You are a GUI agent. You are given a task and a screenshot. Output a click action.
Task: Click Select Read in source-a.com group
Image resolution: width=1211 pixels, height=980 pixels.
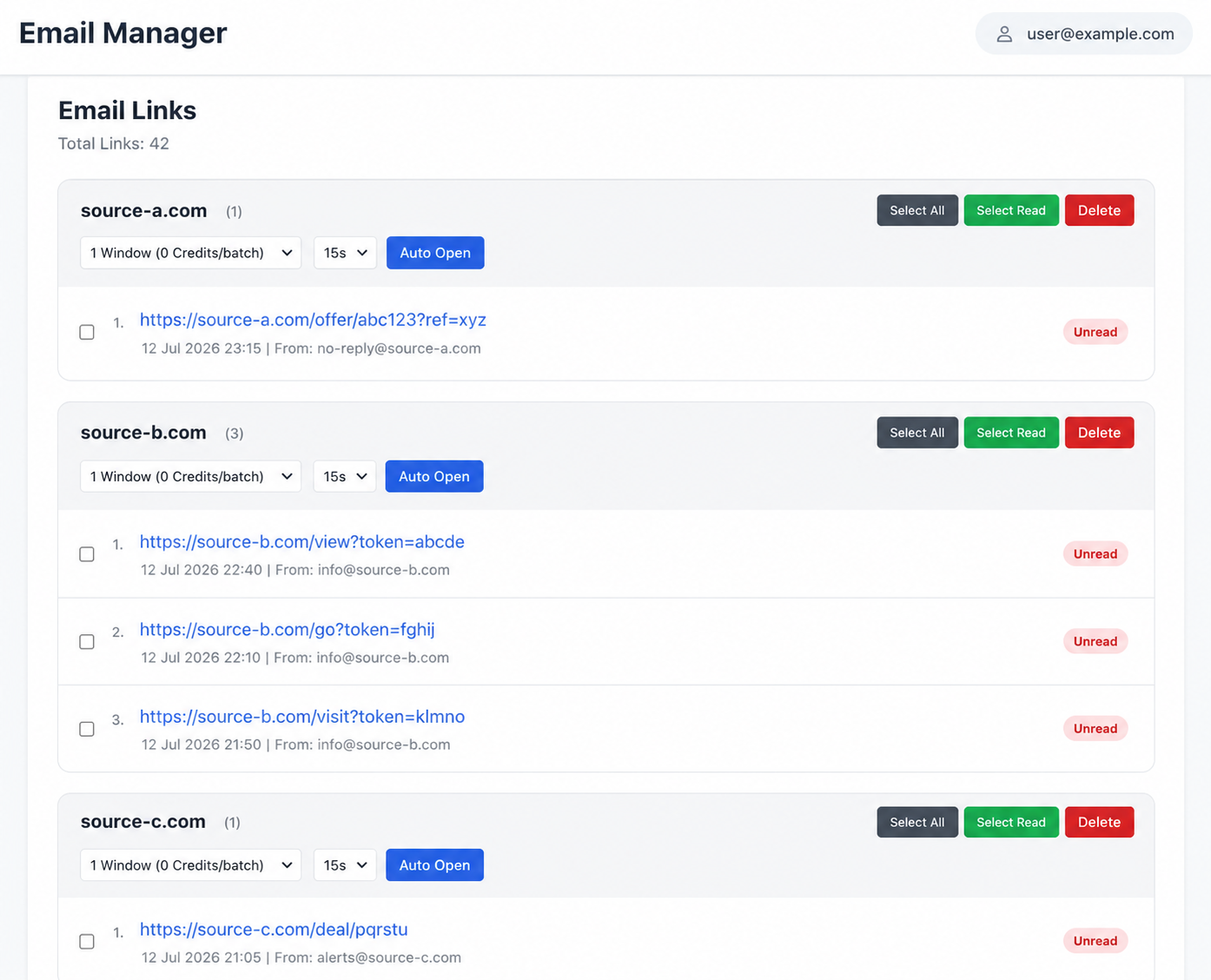pyautogui.click(x=1011, y=210)
